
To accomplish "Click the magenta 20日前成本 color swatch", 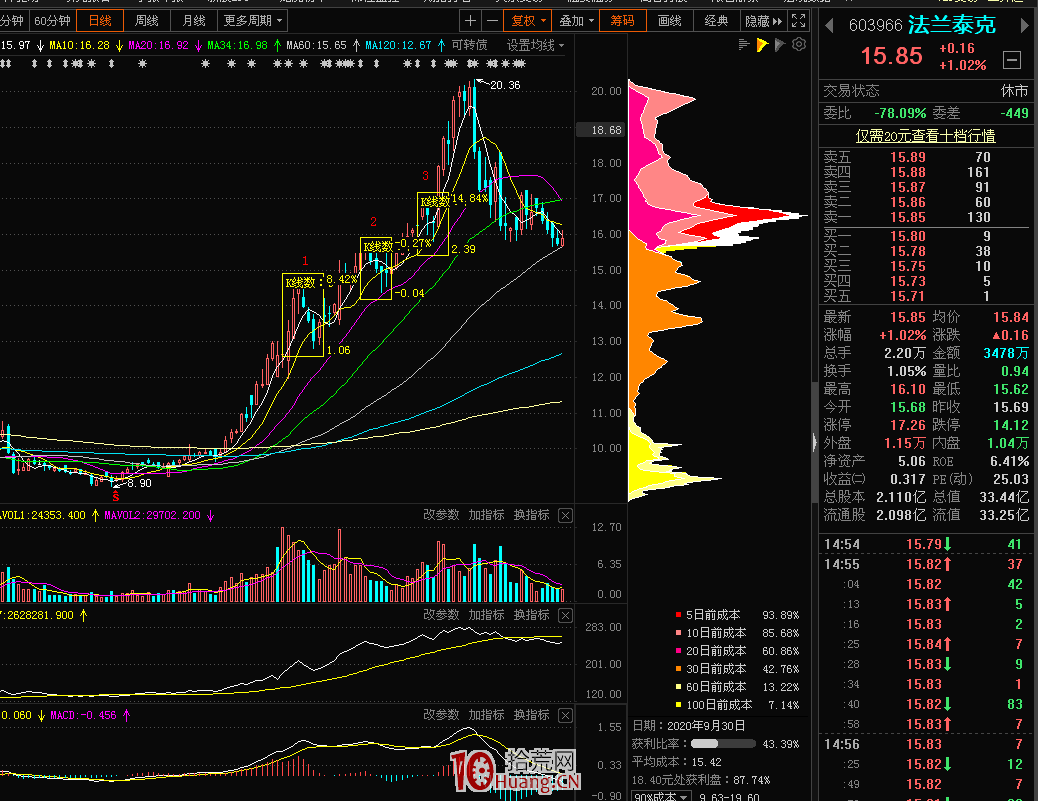I will [678, 651].
